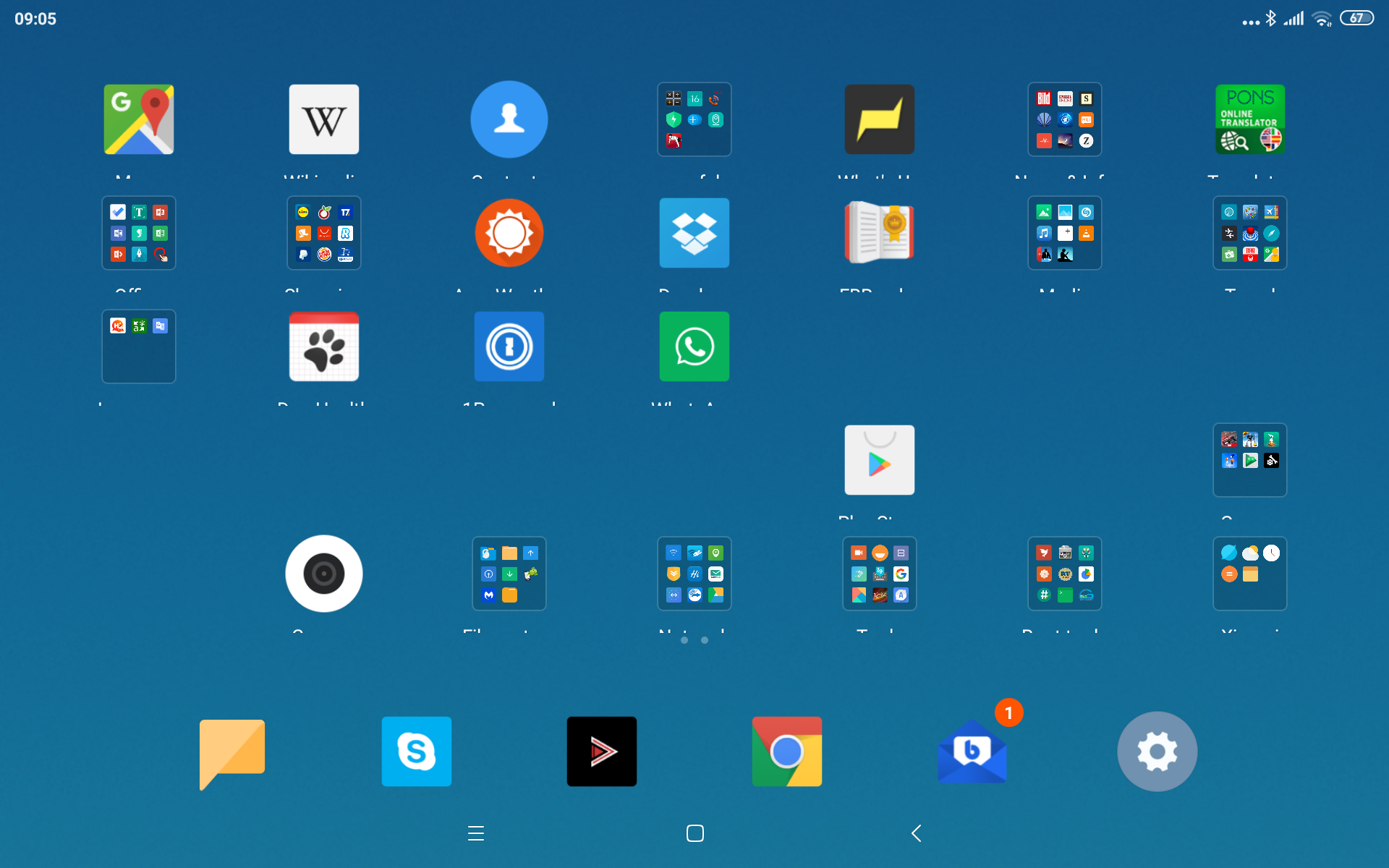Viewport: 1389px width, 868px height.
Task: Launch the Wikipedia app
Action: (x=324, y=119)
